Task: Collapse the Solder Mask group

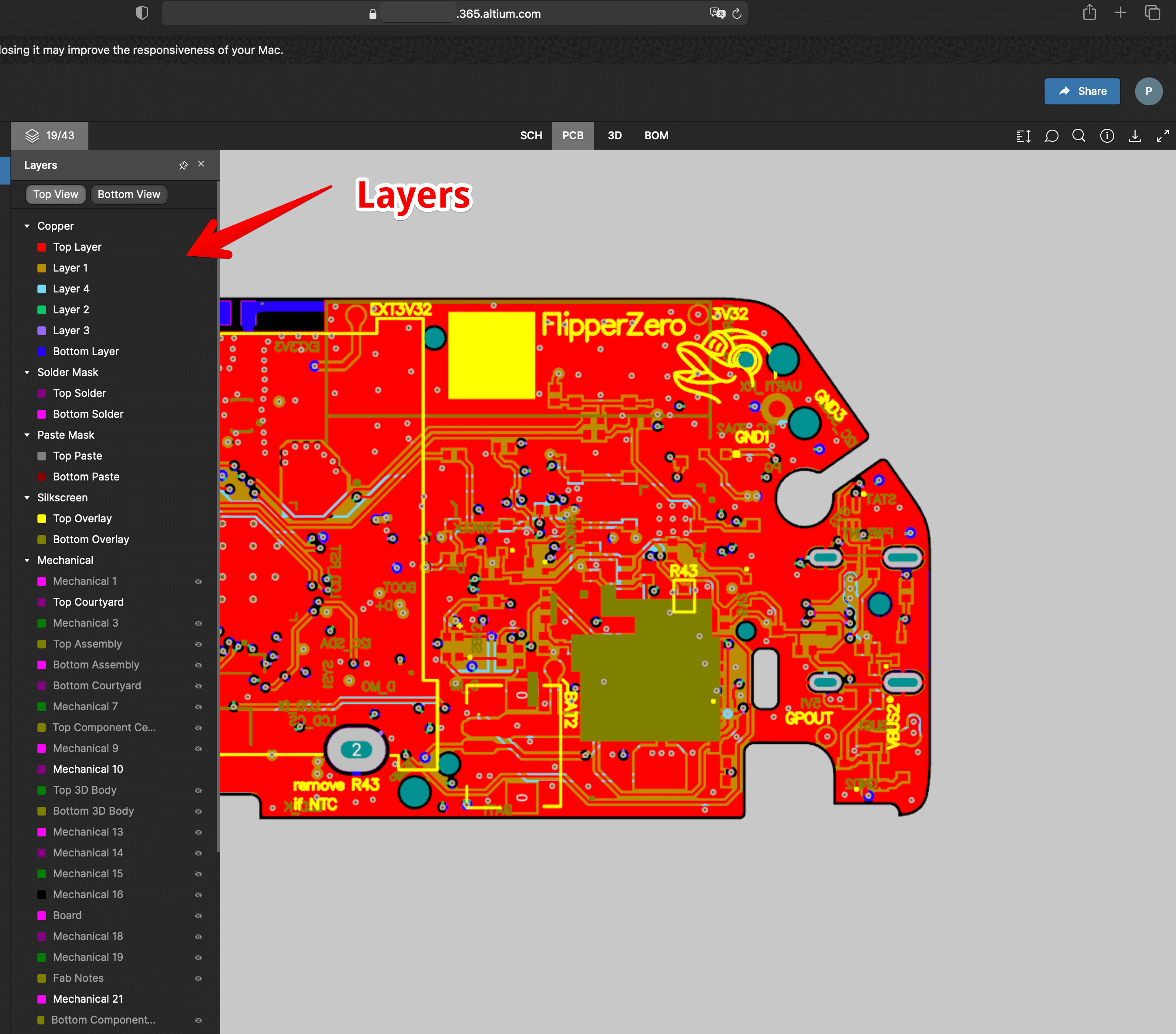Action: [27, 372]
